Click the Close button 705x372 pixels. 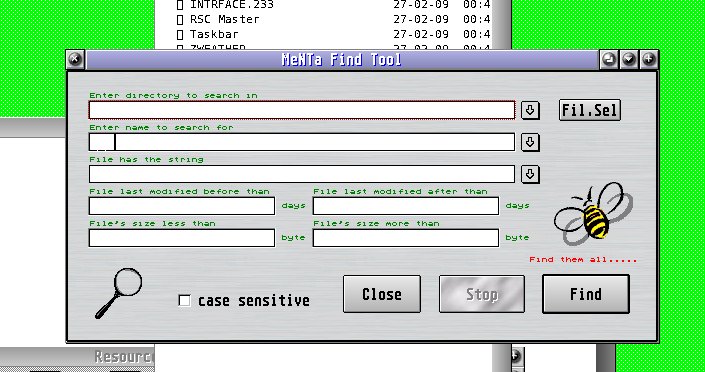click(382, 294)
